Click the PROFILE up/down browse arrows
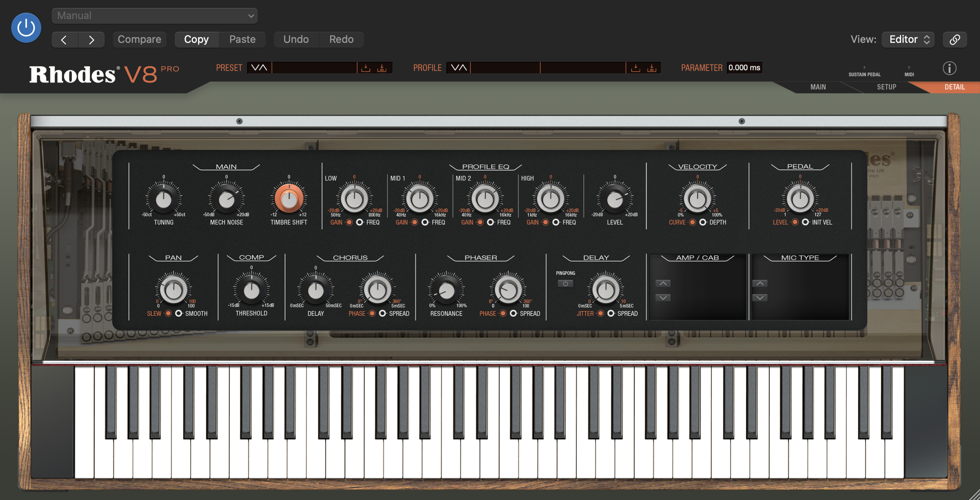The image size is (980, 500). coord(458,68)
